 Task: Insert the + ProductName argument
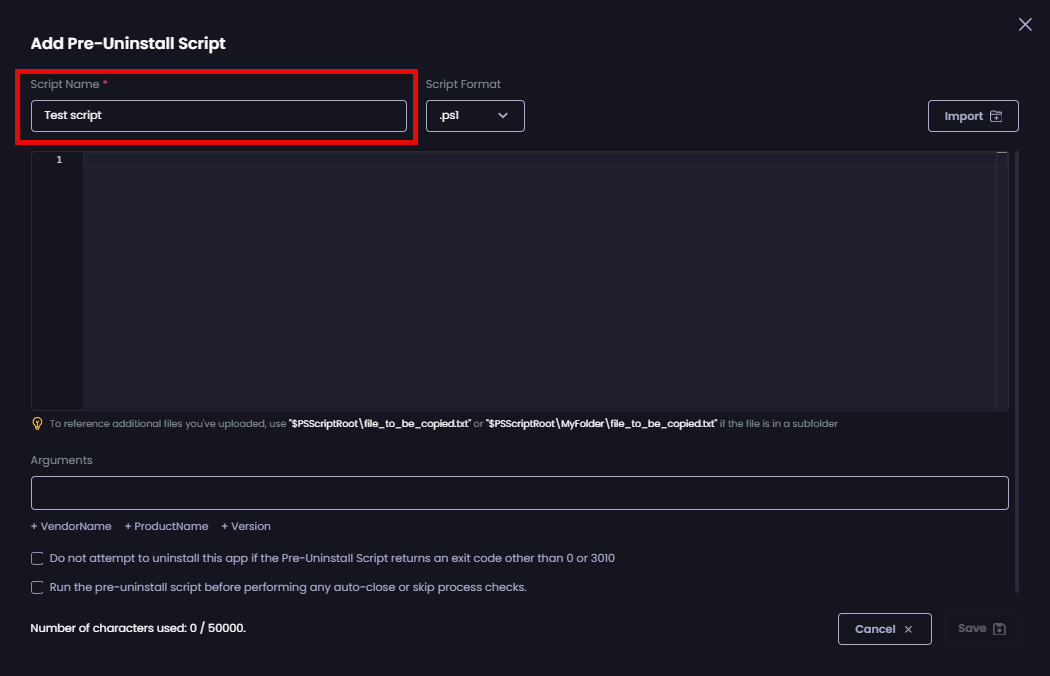tap(166, 526)
